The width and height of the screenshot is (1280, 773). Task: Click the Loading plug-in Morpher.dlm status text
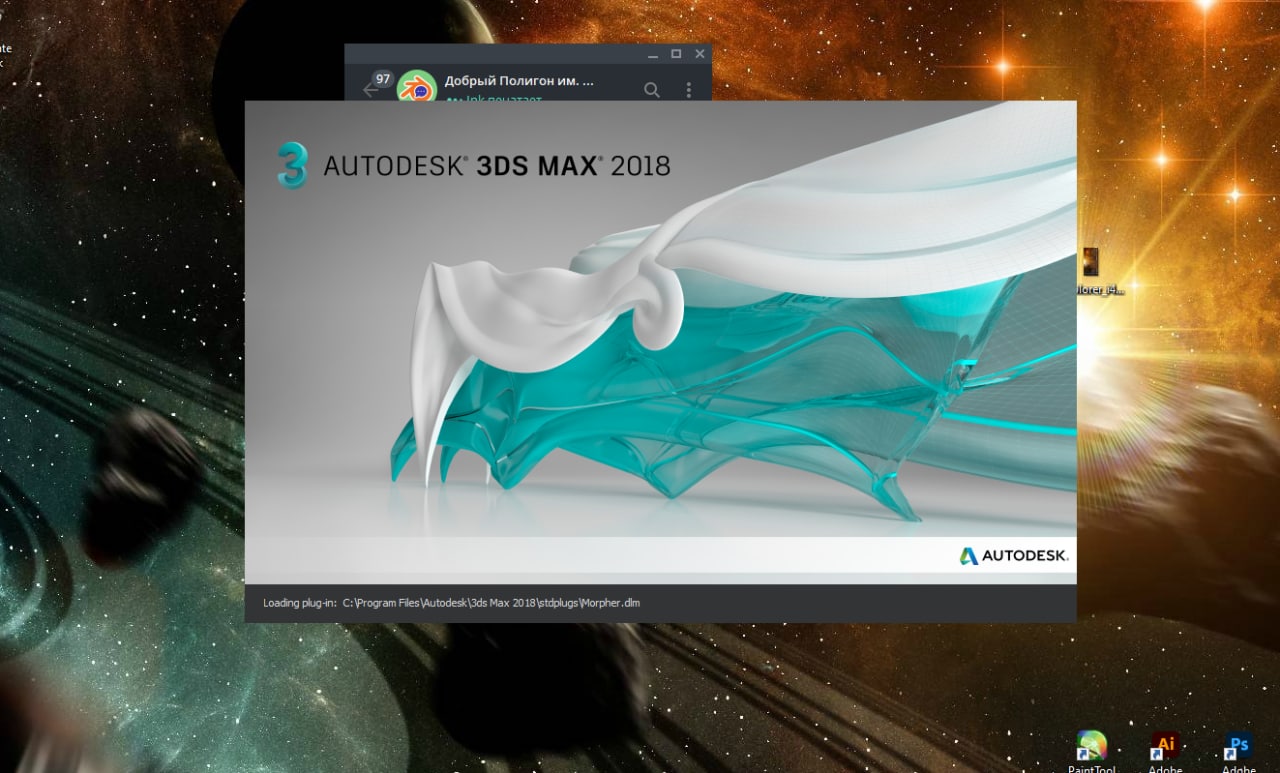pos(451,603)
